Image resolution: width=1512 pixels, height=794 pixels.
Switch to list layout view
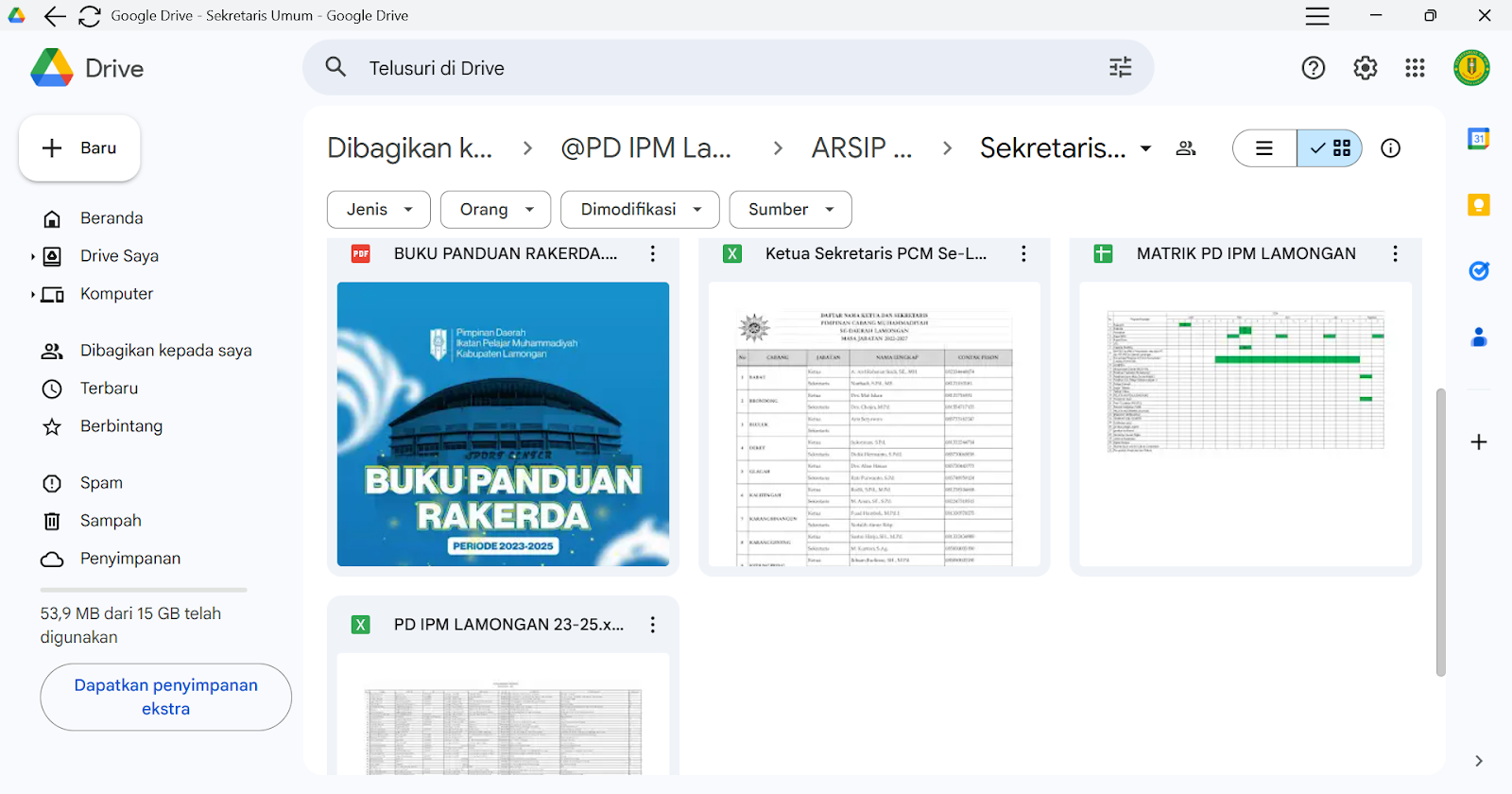(1264, 148)
